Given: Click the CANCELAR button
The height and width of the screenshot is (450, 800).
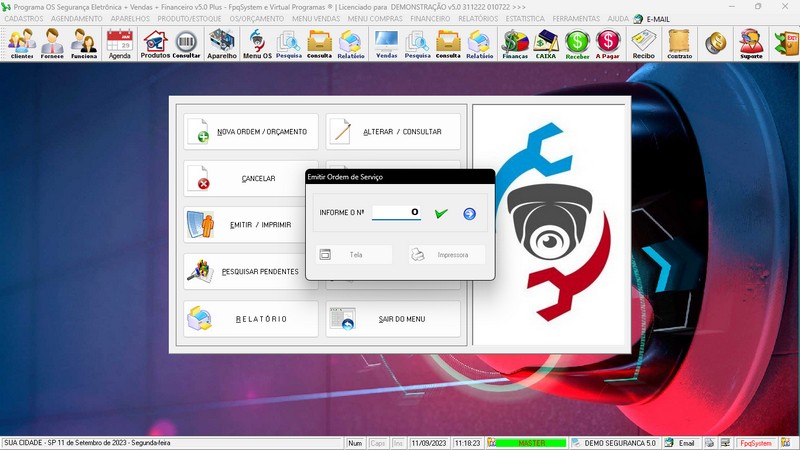Looking at the screenshot, I should point(244,179).
